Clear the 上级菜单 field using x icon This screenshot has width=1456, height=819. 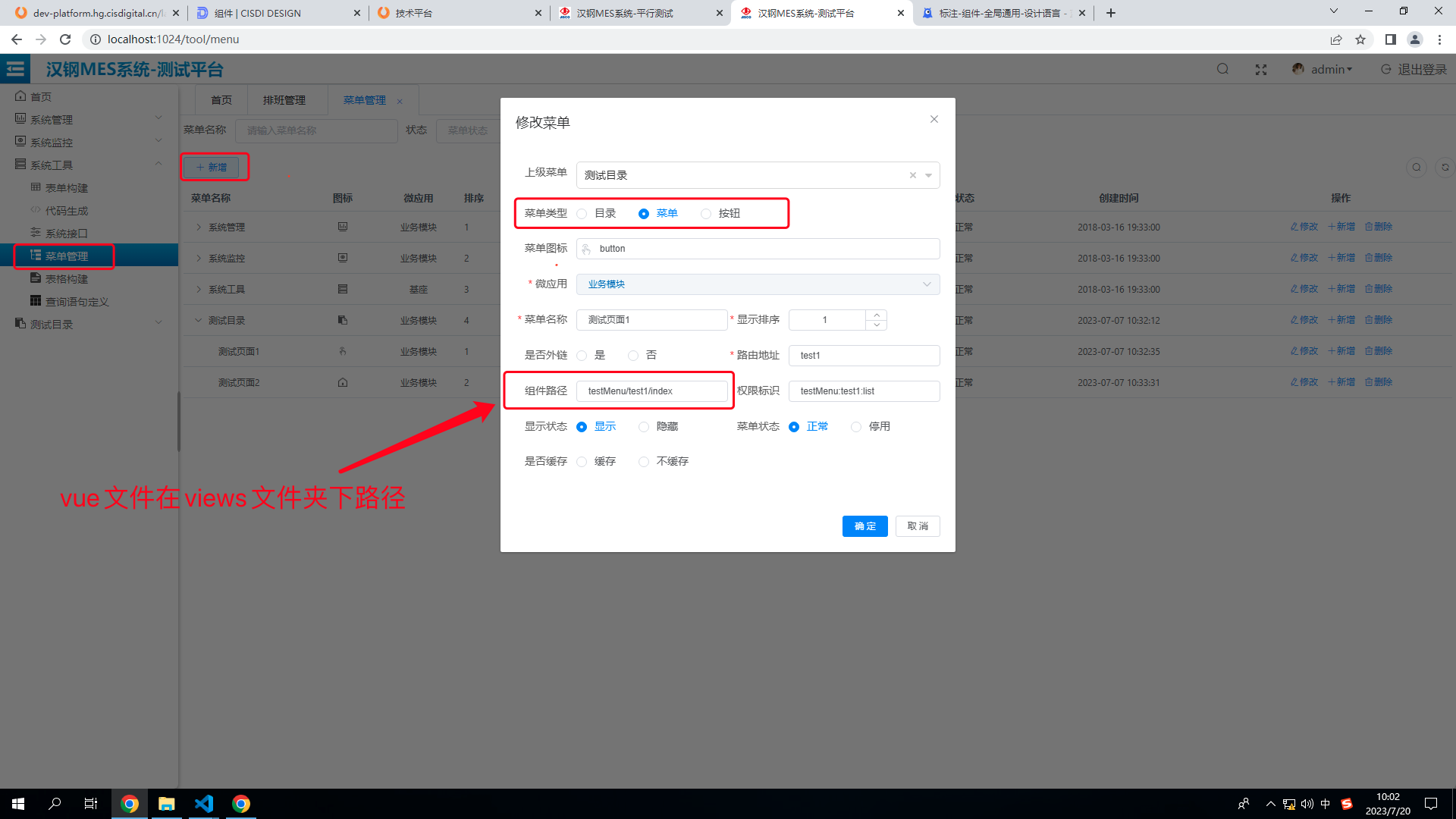click(x=913, y=175)
